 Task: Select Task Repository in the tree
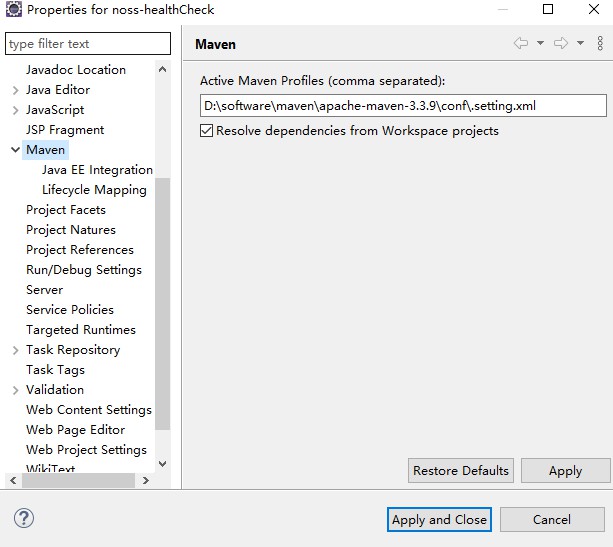(73, 350)
